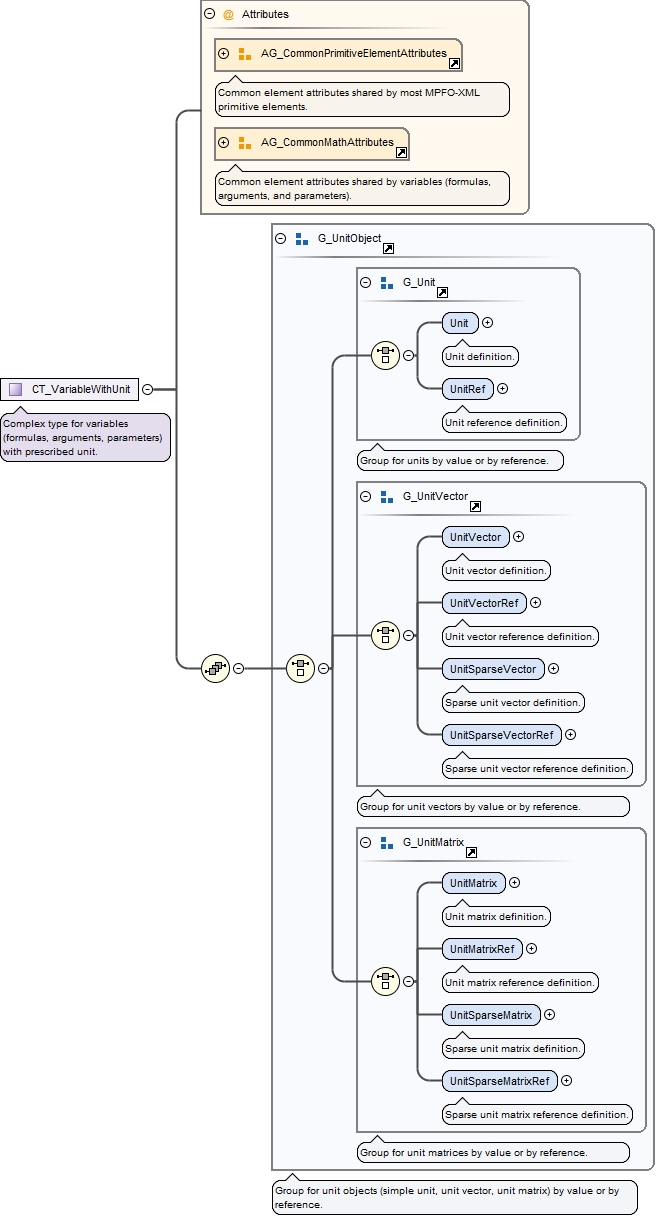Click the G_UnitObject group icon
This screenshot has height=1218, width=656.
coord(301,239)
